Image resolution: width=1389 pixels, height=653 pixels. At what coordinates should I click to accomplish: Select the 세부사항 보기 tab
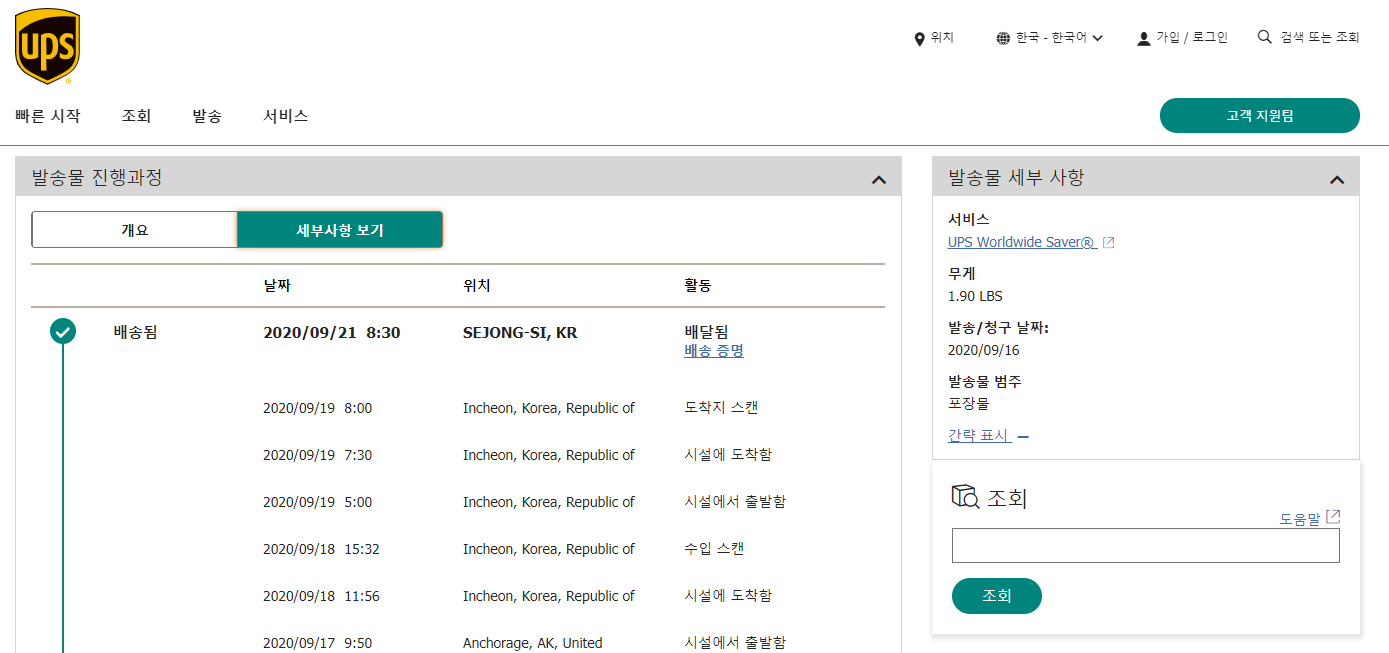tap(340, 229)
